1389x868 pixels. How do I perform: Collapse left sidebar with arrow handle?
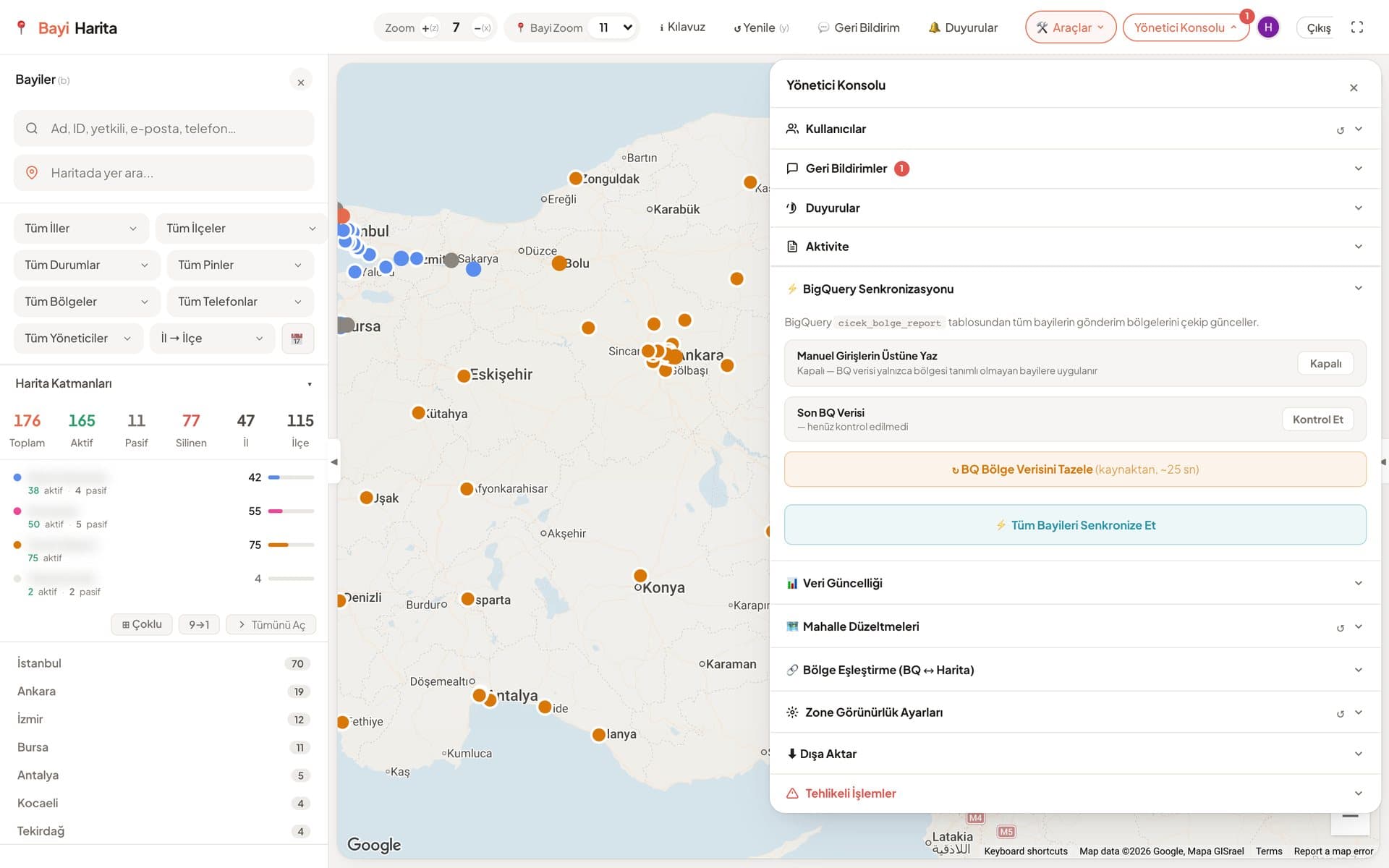[334, 461]
